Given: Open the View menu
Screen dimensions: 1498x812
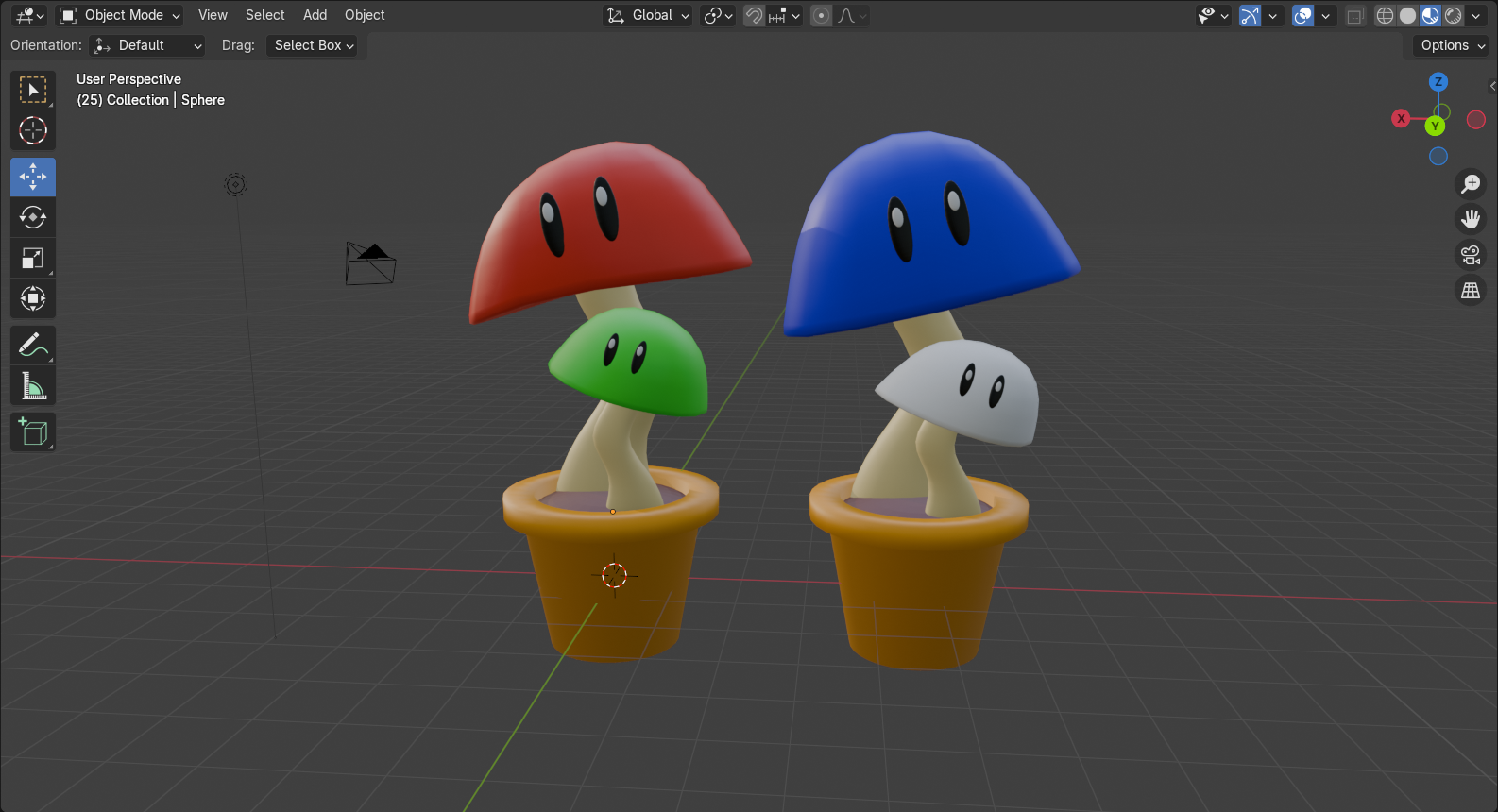Looking at the screenshot, I should [213, 15].
